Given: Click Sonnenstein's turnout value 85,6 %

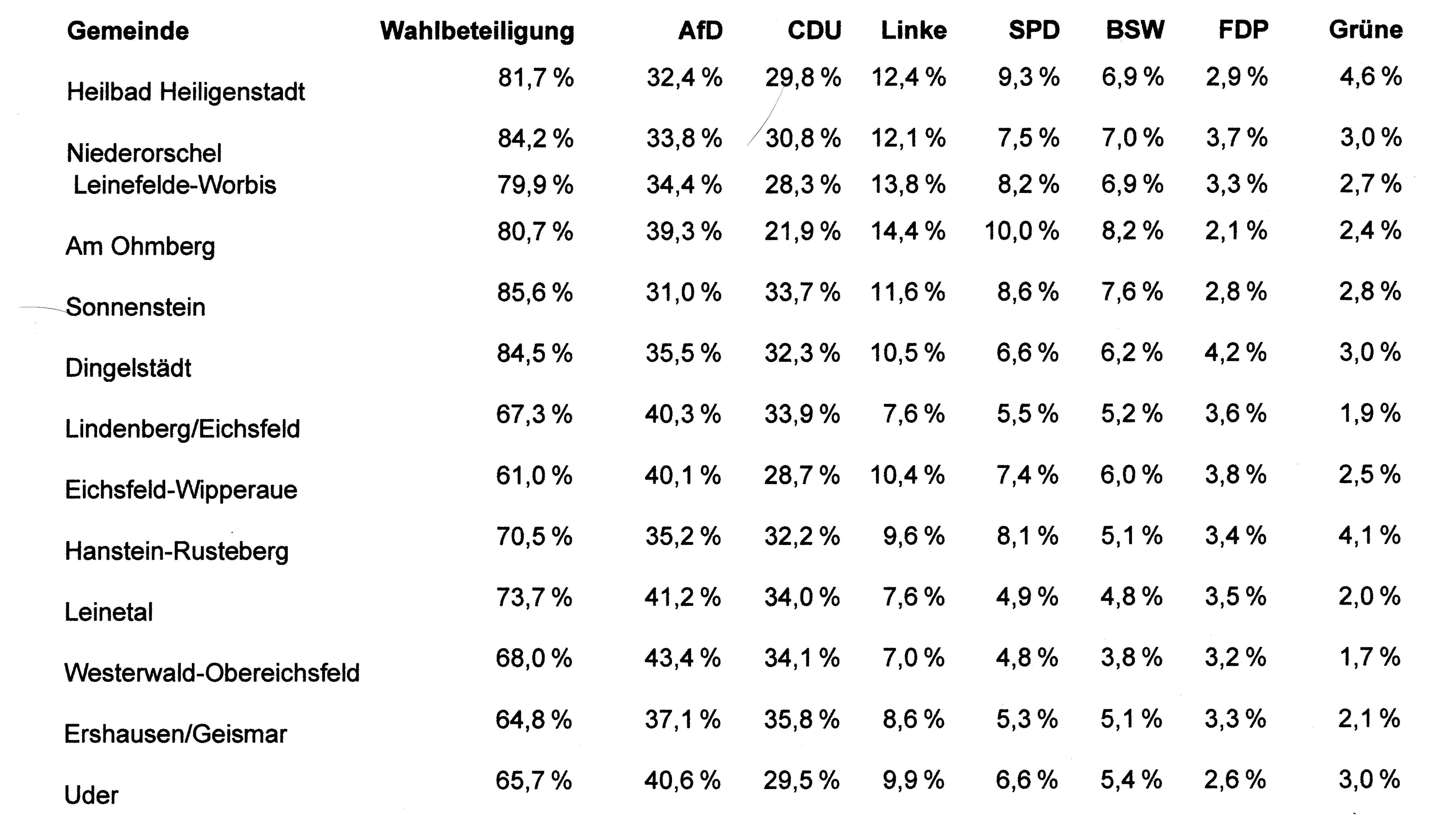Looking at the screenshot, I should tap(535, 292).
